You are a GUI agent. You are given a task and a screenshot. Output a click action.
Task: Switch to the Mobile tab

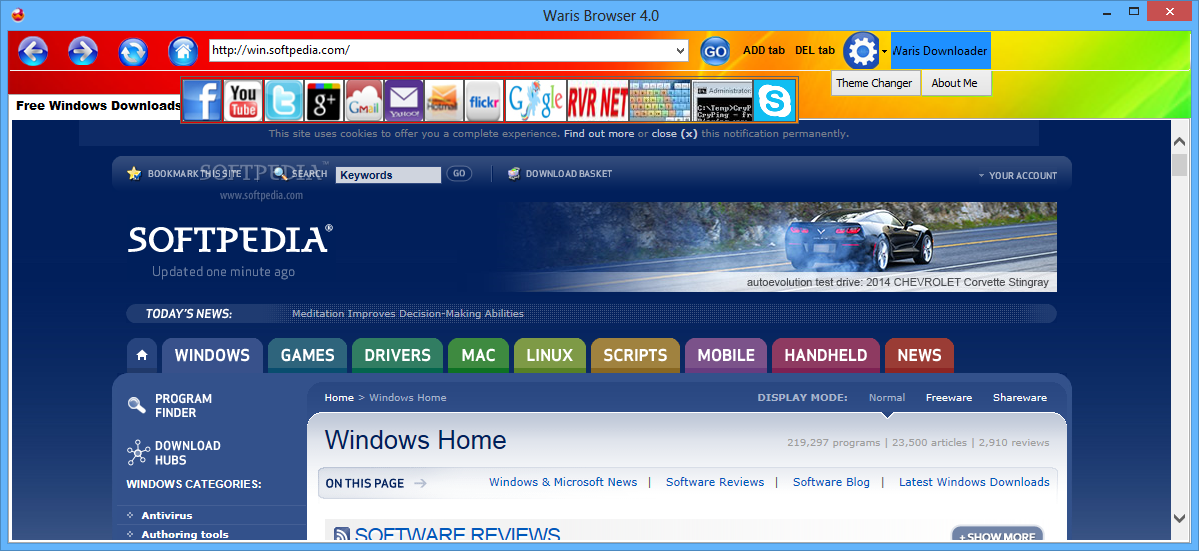[x=726, y=355]
